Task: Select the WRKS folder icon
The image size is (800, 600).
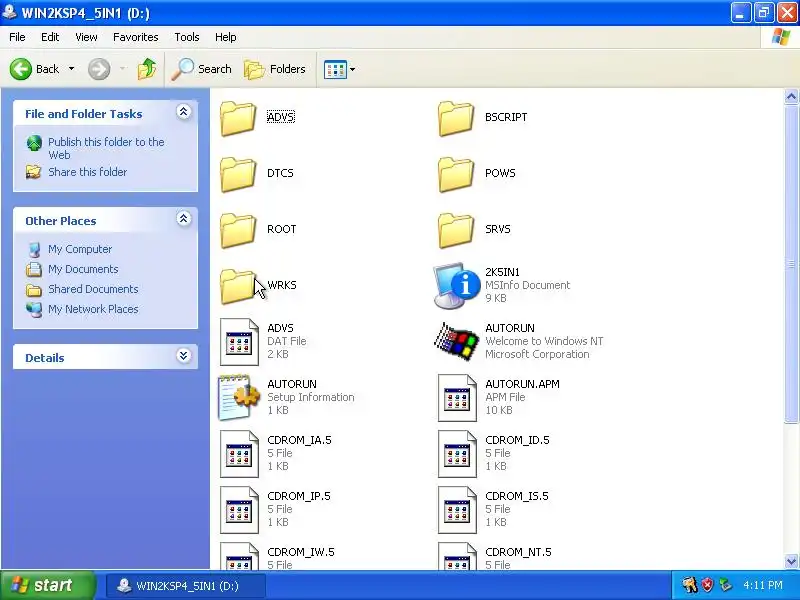Action: [x=238, y=287]
